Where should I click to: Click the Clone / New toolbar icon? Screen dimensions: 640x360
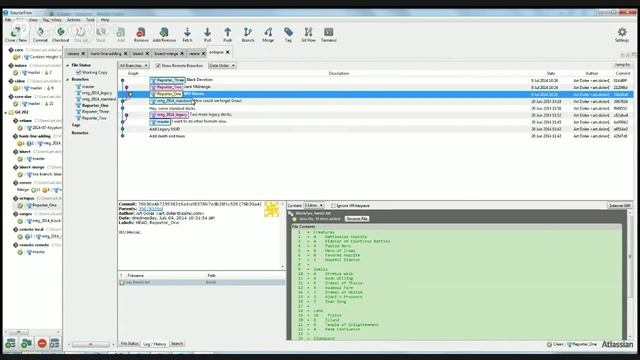click(x=16, y=34)
